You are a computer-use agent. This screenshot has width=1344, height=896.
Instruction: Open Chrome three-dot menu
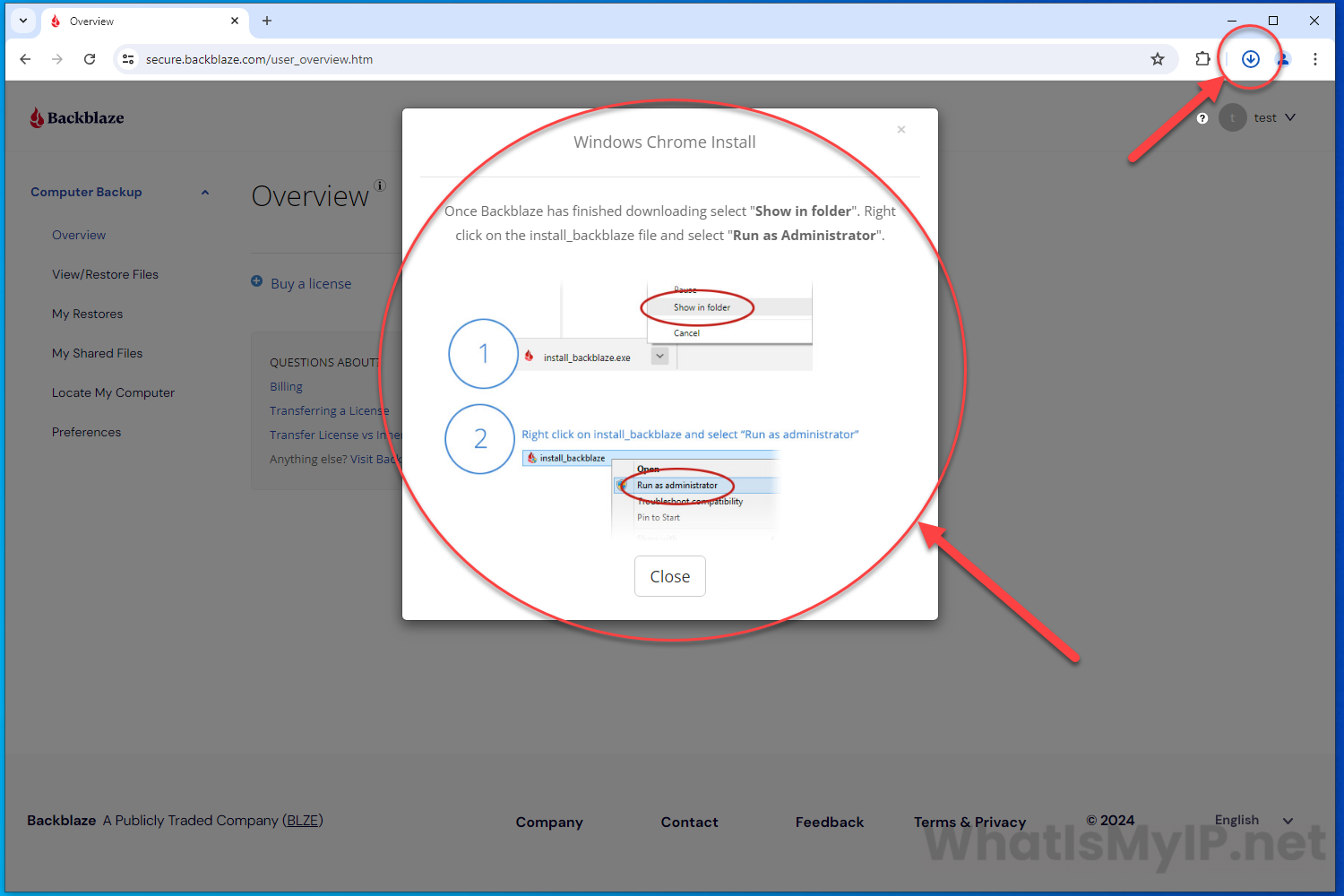point(1315,59)
